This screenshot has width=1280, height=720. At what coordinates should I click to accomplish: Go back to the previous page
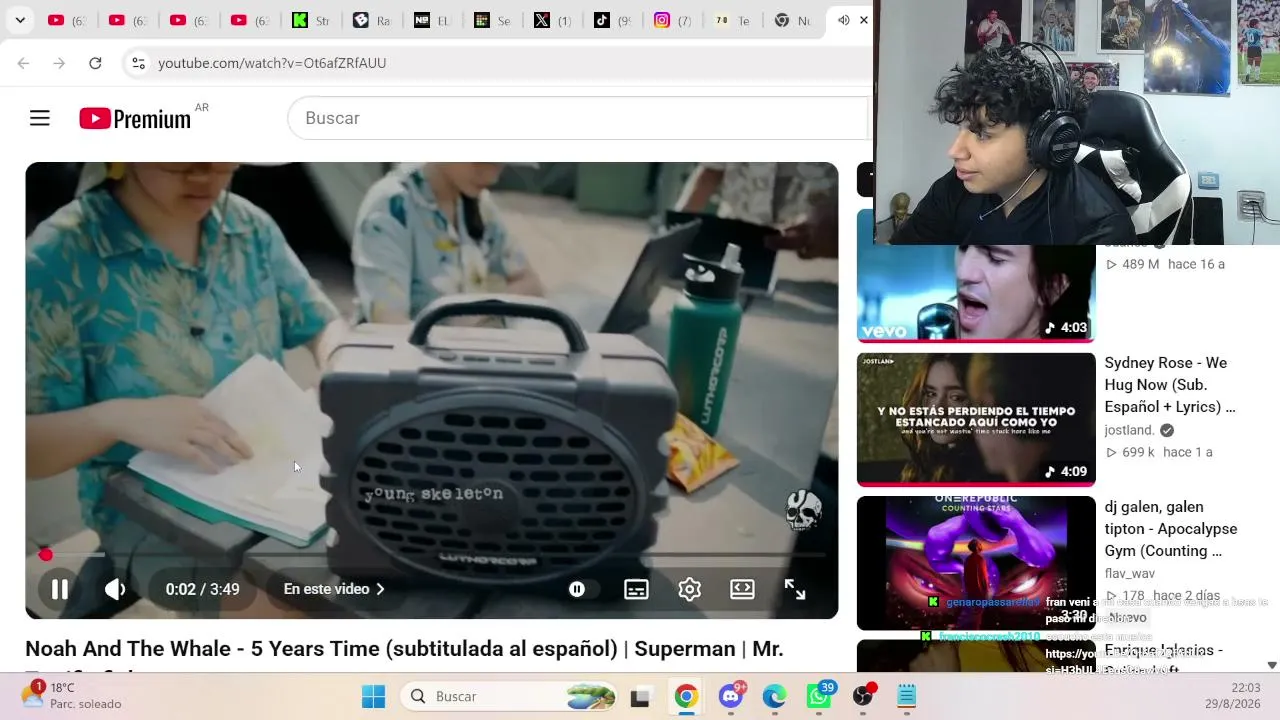[x=23, y=63]
